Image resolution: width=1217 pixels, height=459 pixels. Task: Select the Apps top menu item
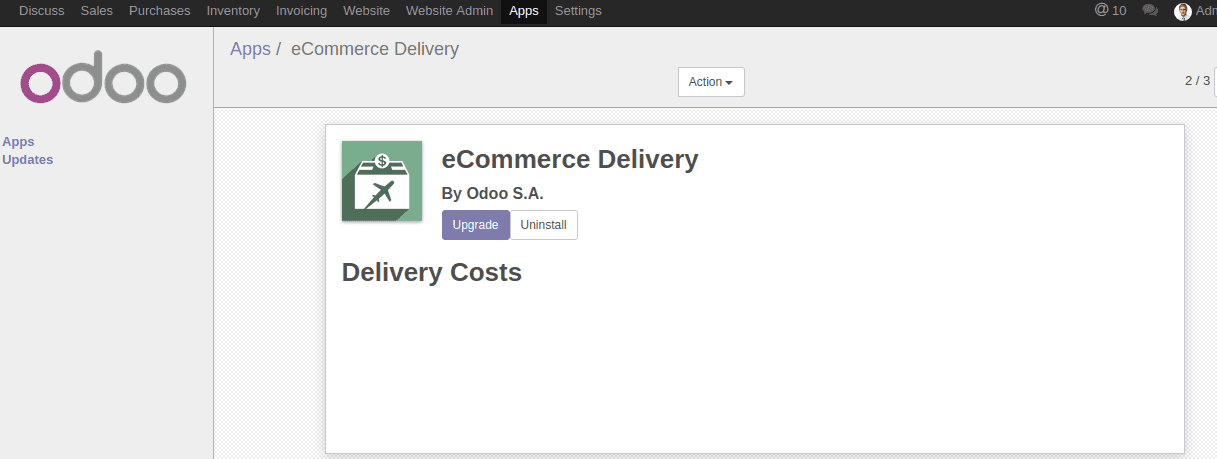(524, 11)
